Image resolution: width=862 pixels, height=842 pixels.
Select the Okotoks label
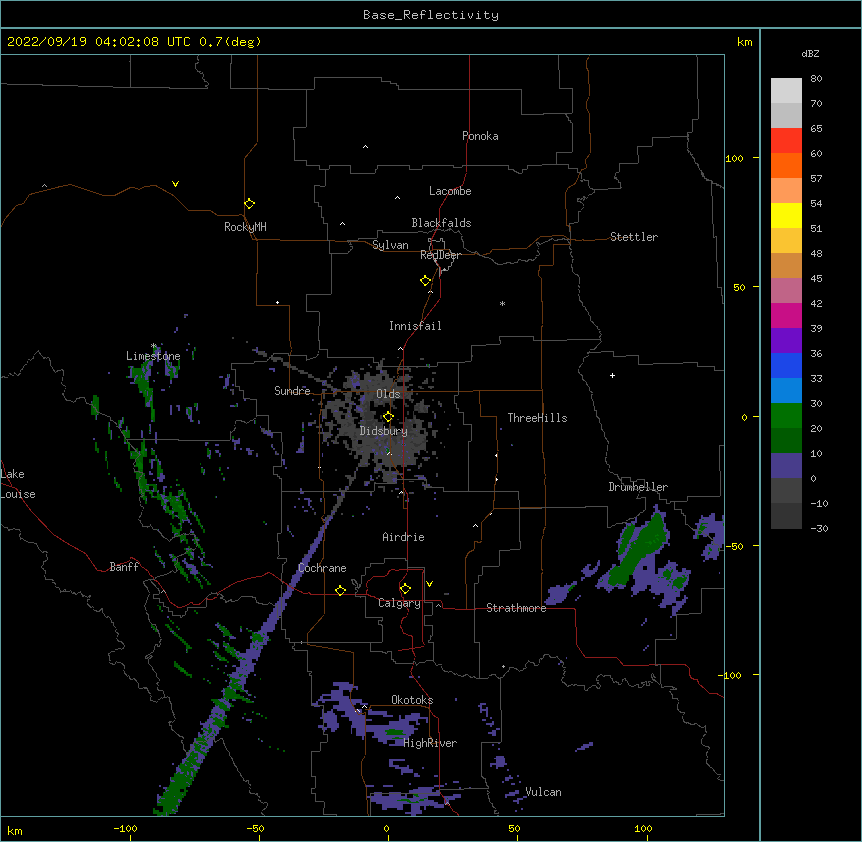[x=412, y=700]
